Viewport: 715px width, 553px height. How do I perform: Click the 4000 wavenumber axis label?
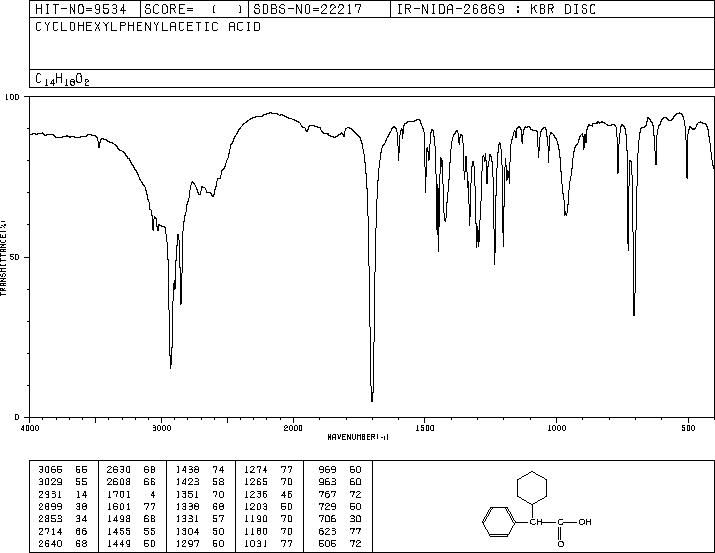[x=30, y=428]
